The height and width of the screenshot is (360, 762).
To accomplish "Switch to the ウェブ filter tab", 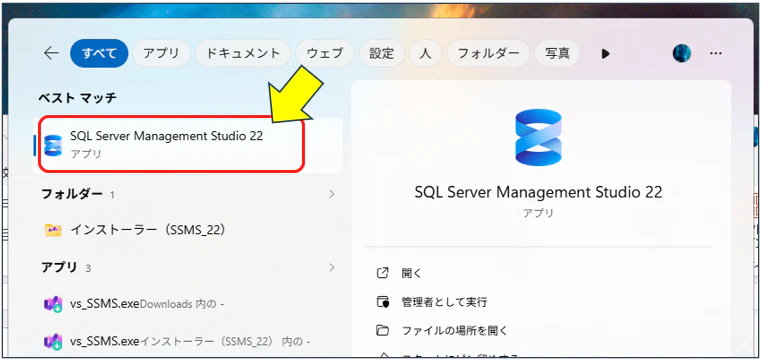I will click(325, 53).
